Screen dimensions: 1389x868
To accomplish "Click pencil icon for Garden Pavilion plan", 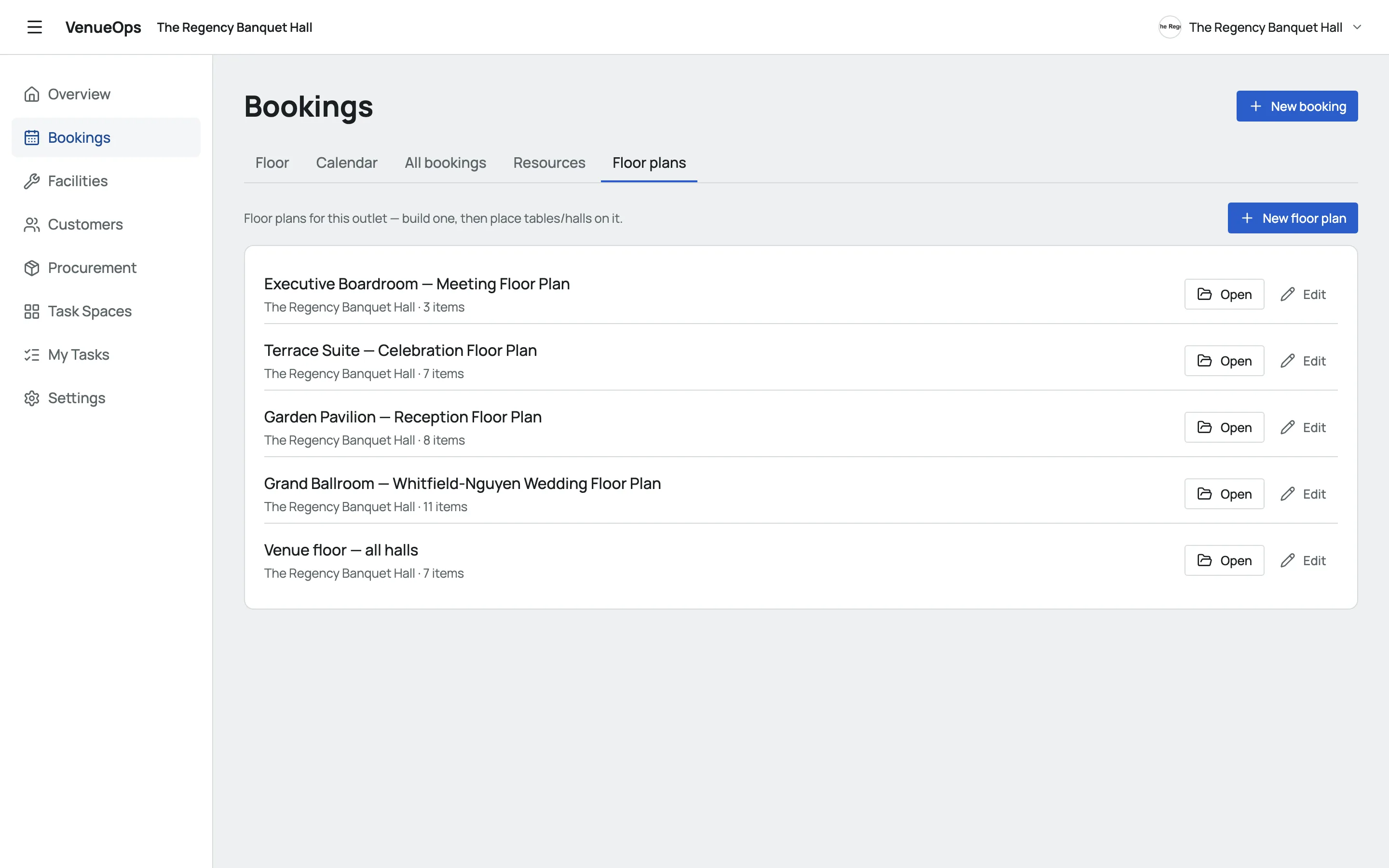I will [x=1287, y=428].
